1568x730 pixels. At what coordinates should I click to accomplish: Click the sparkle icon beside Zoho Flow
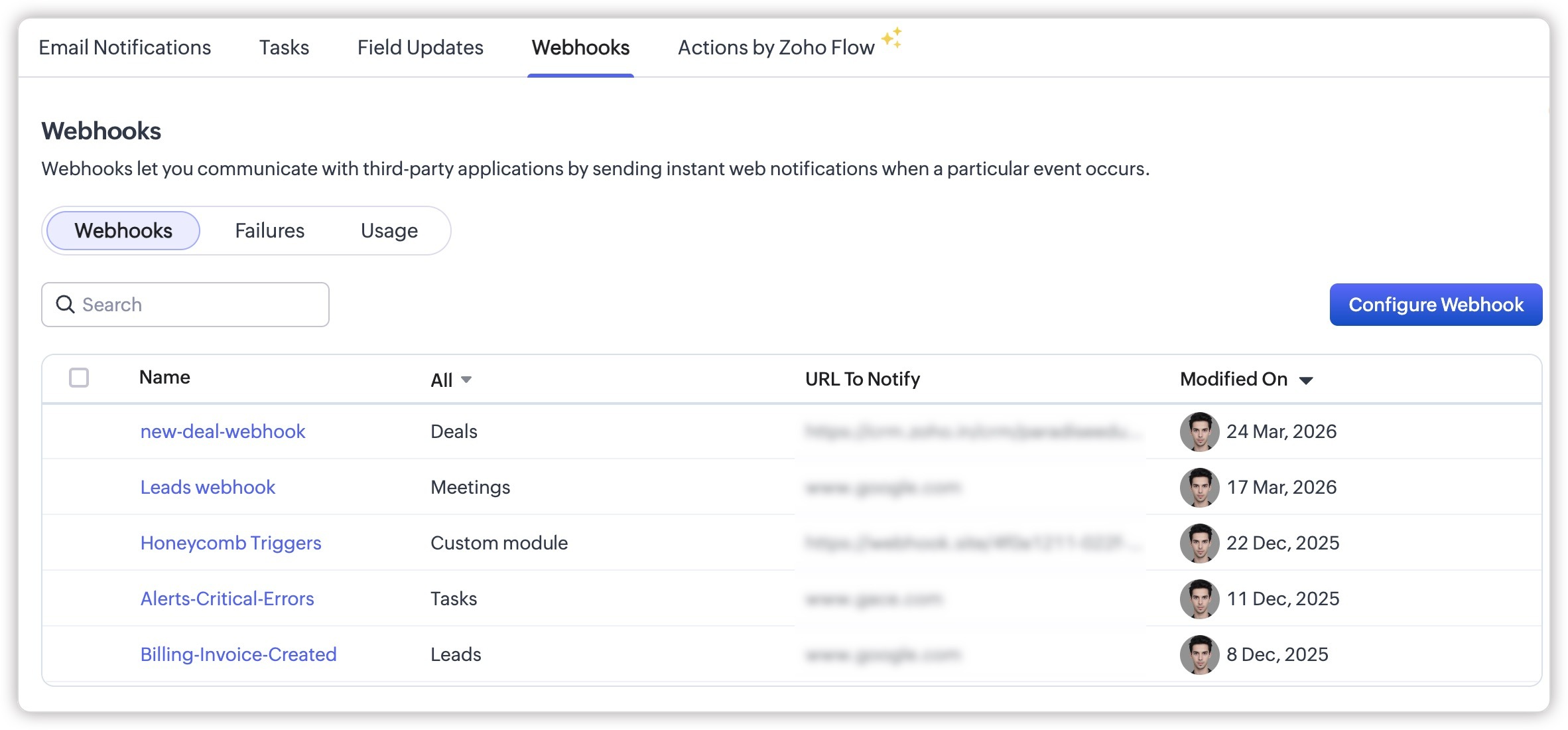click(x=892, y=38)
